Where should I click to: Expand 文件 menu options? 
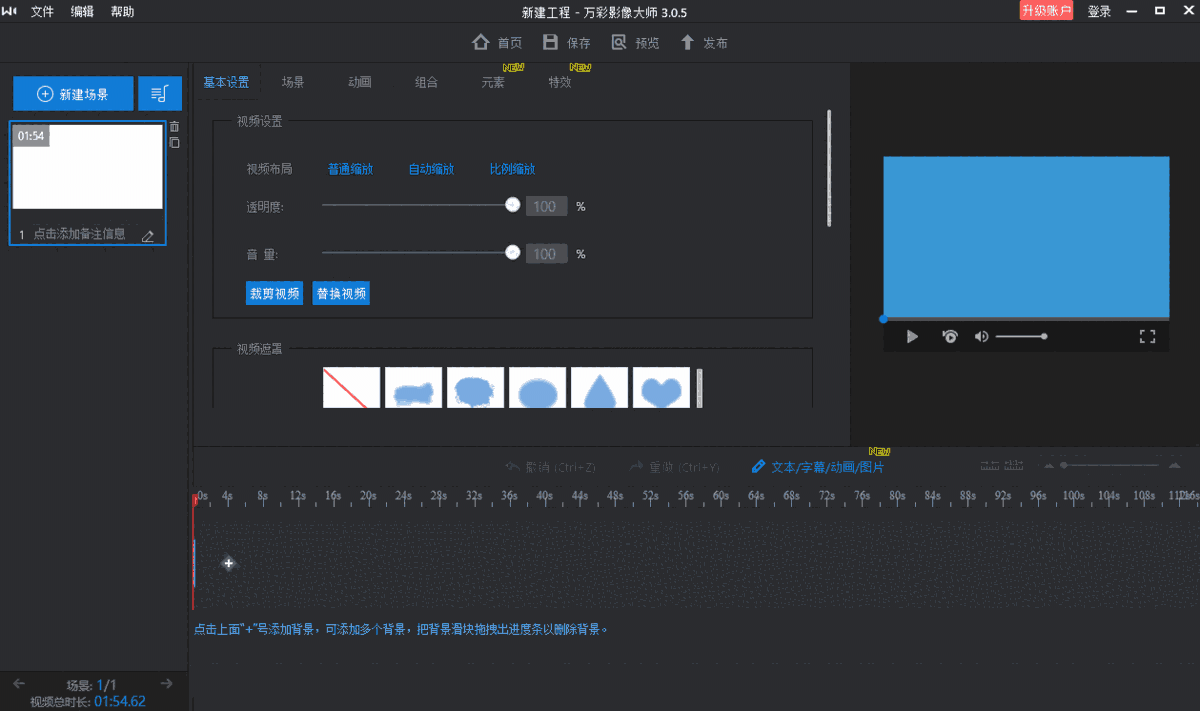point(42,11)
